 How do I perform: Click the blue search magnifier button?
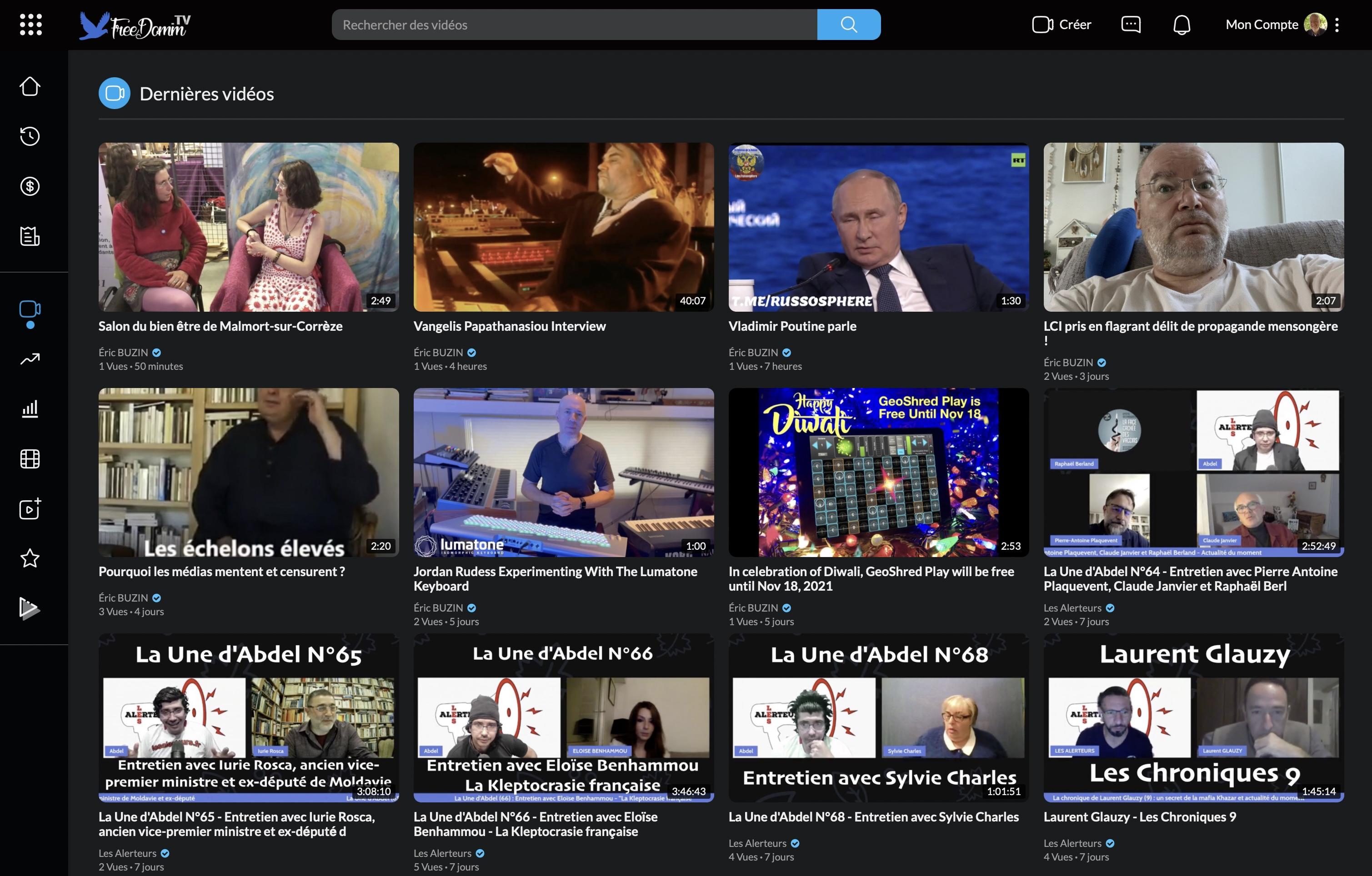coord(848,25)
